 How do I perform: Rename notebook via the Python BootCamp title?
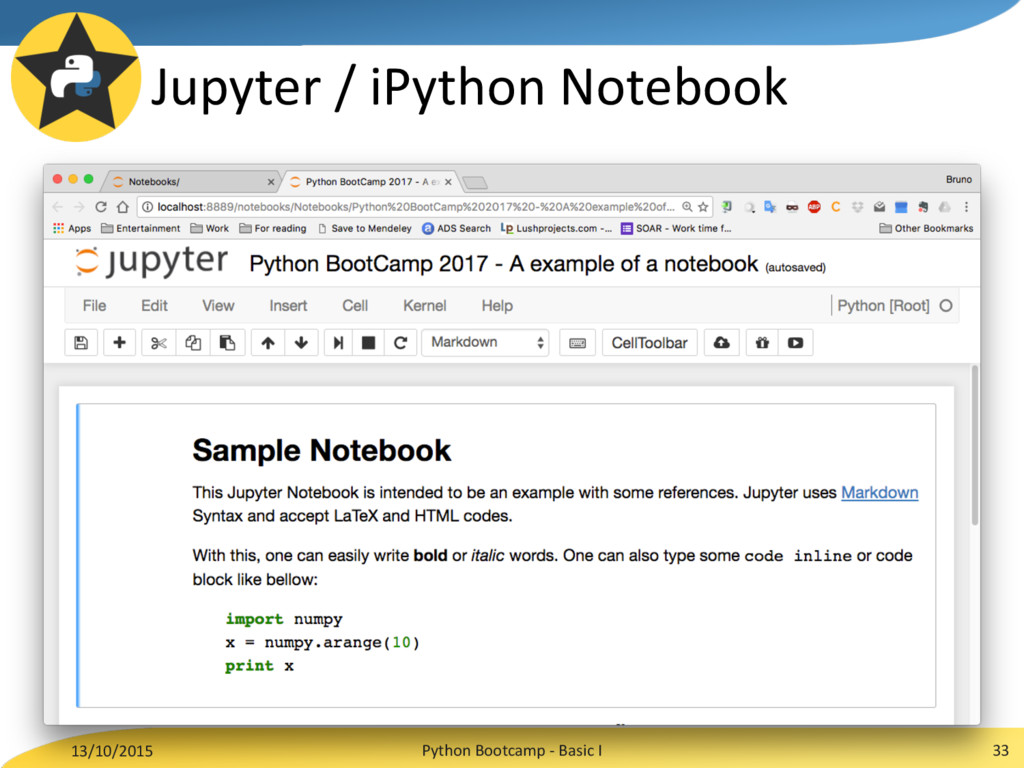point(504,264)
